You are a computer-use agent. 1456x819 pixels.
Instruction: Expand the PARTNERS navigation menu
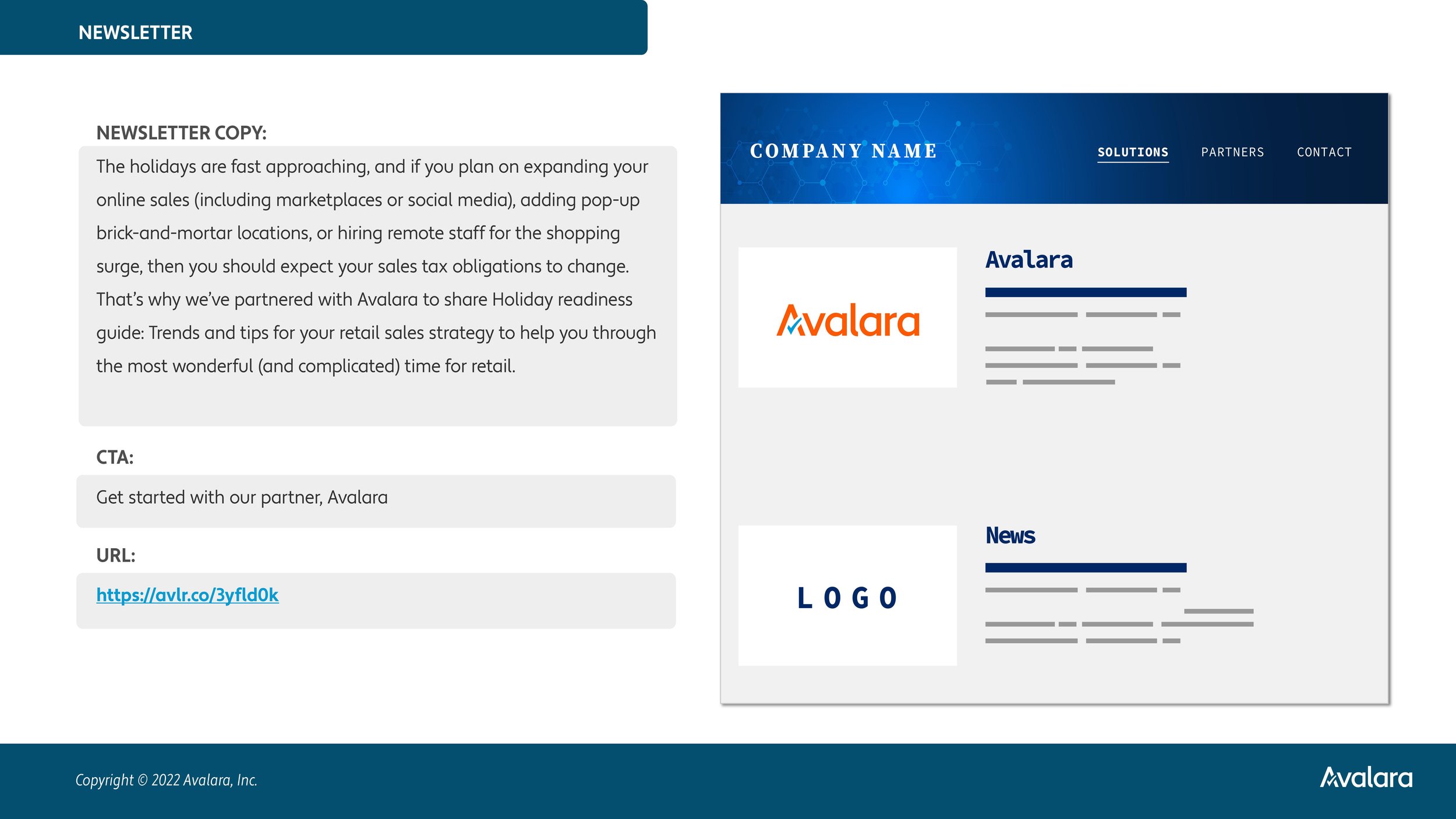coord(1233,152)
